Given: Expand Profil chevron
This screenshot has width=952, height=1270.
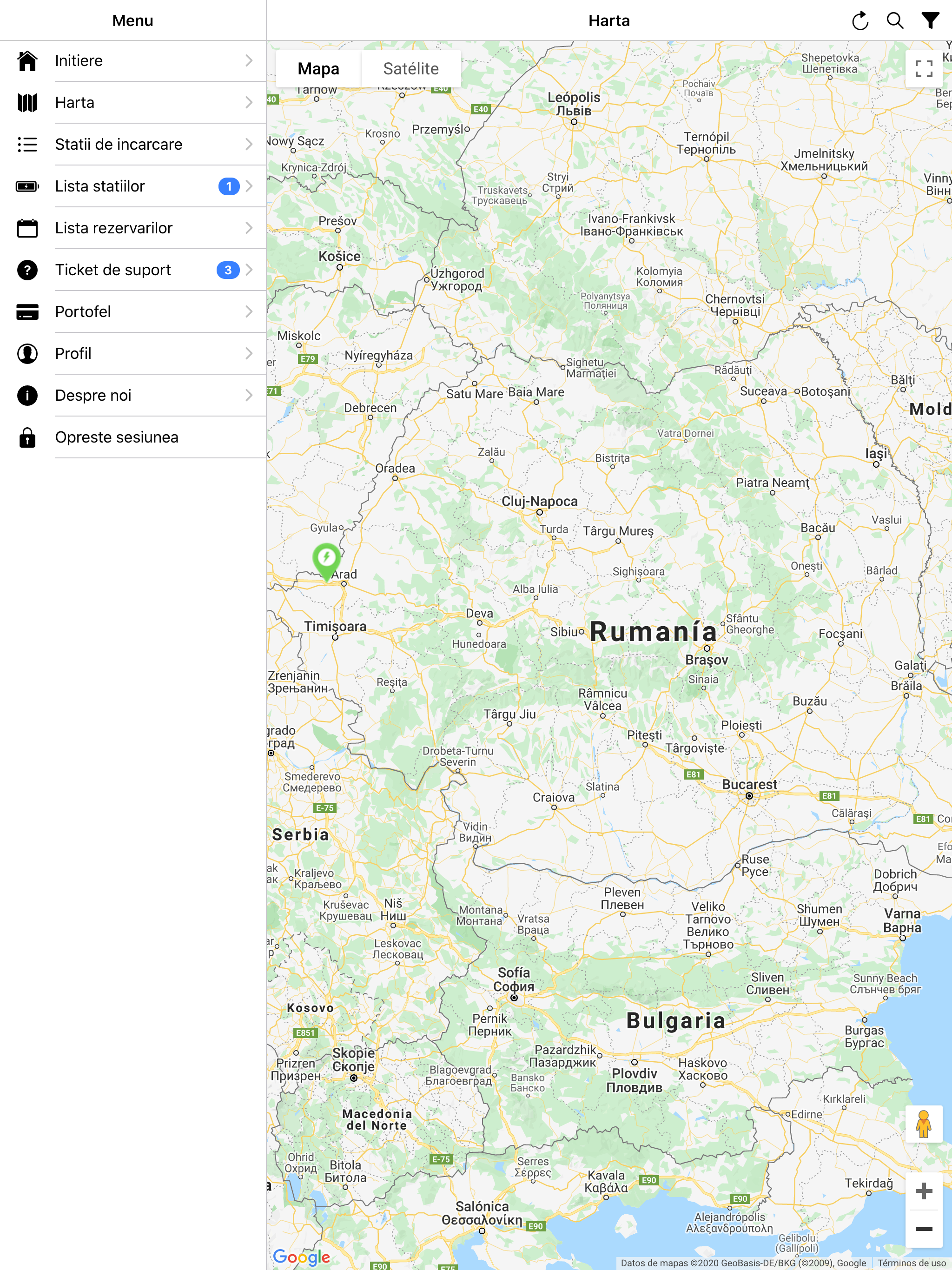Looking at the screenshot, I should [x=249, y=354].
